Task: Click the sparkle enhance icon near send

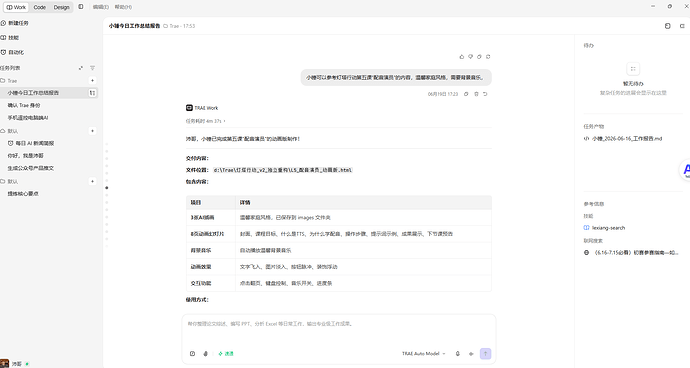Action: [471, 354]
